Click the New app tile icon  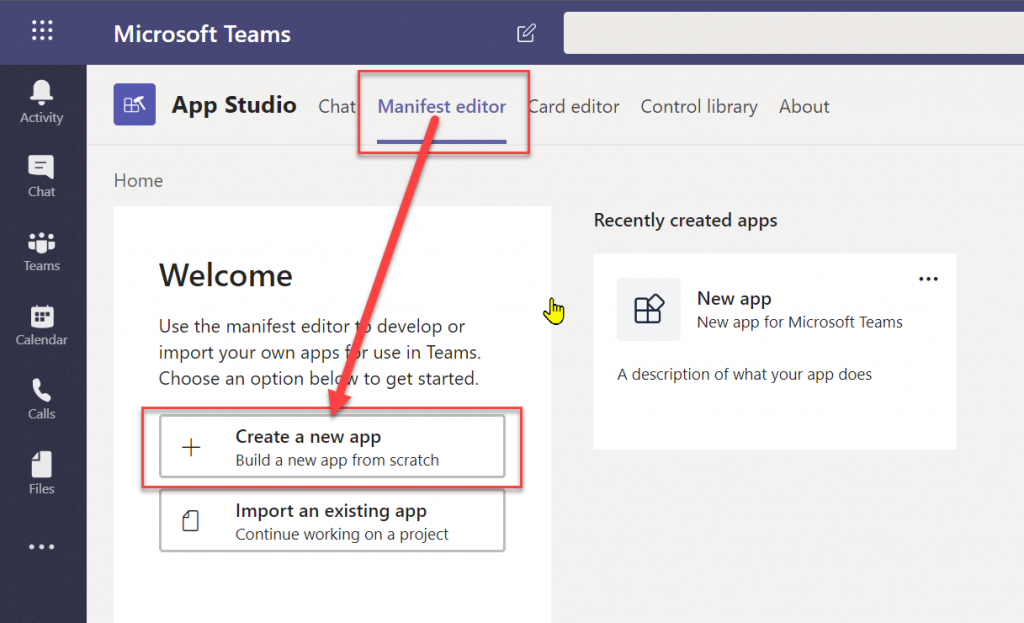pos(648,310)
